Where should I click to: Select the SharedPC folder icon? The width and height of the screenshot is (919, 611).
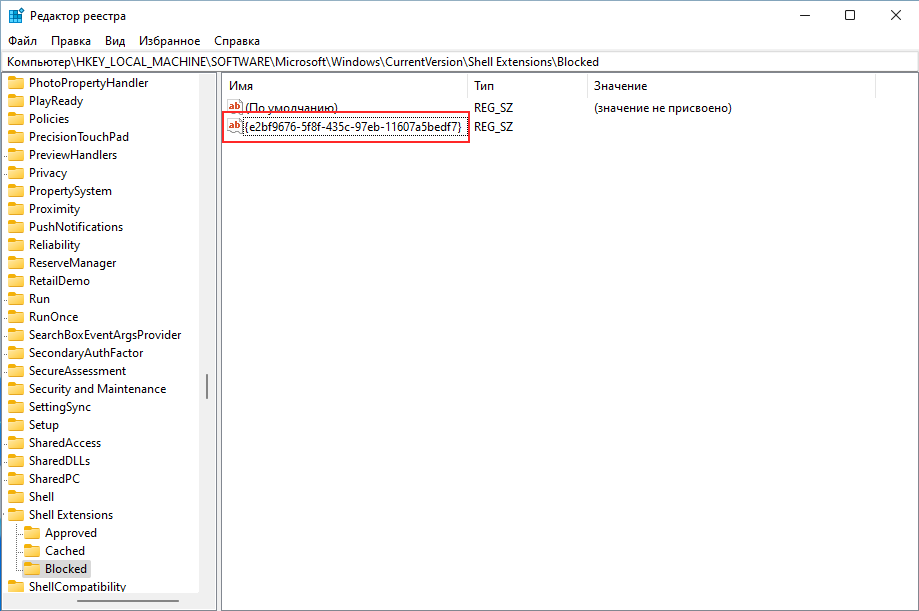click(16, 478)
